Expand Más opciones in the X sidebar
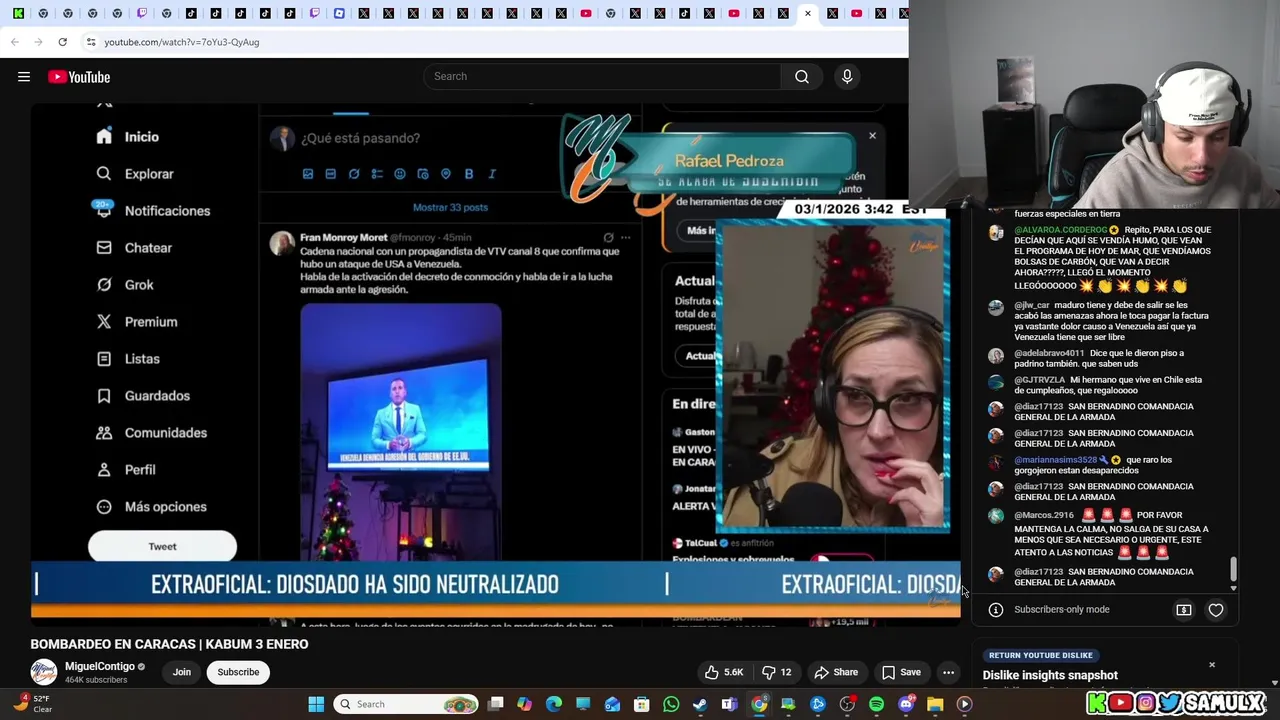 (152, 507)
